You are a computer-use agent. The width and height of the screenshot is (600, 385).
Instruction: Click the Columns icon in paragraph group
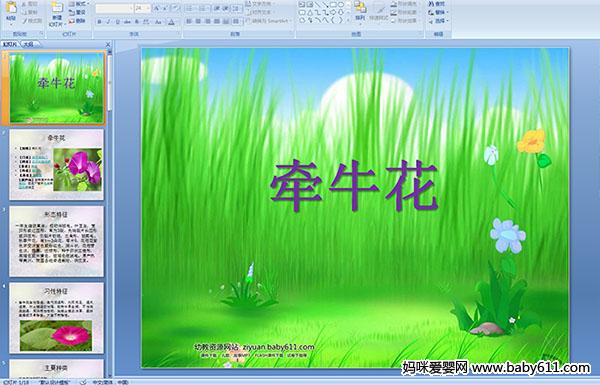(x=236, y=22)
